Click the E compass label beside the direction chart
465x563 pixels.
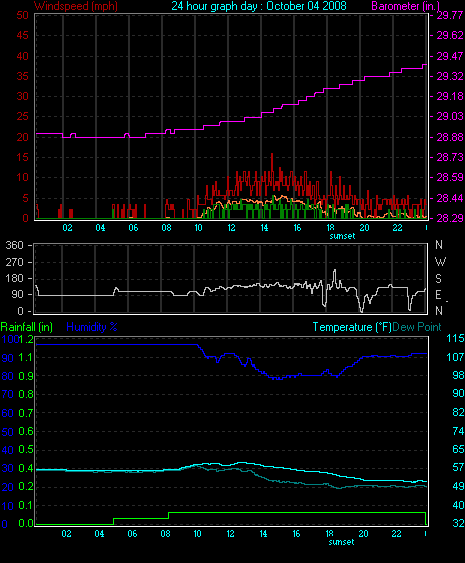tap(438, 295)
